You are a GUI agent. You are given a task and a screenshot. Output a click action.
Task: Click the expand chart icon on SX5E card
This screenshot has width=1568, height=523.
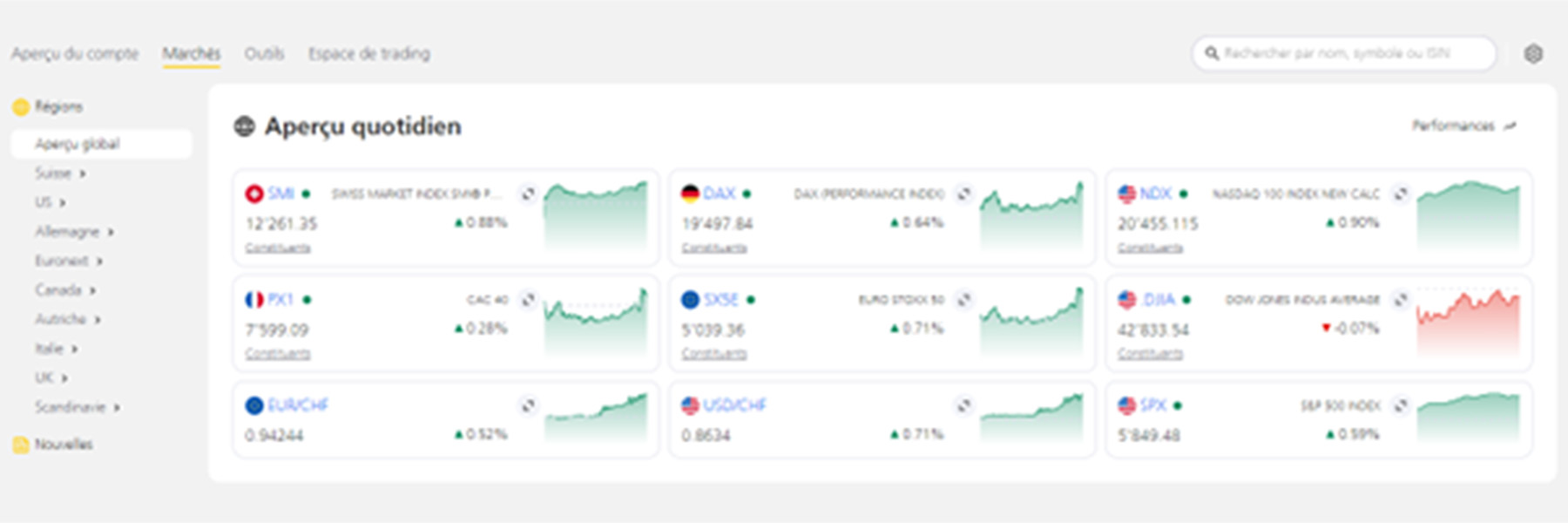pyautogui.click(x=963, y=300)
